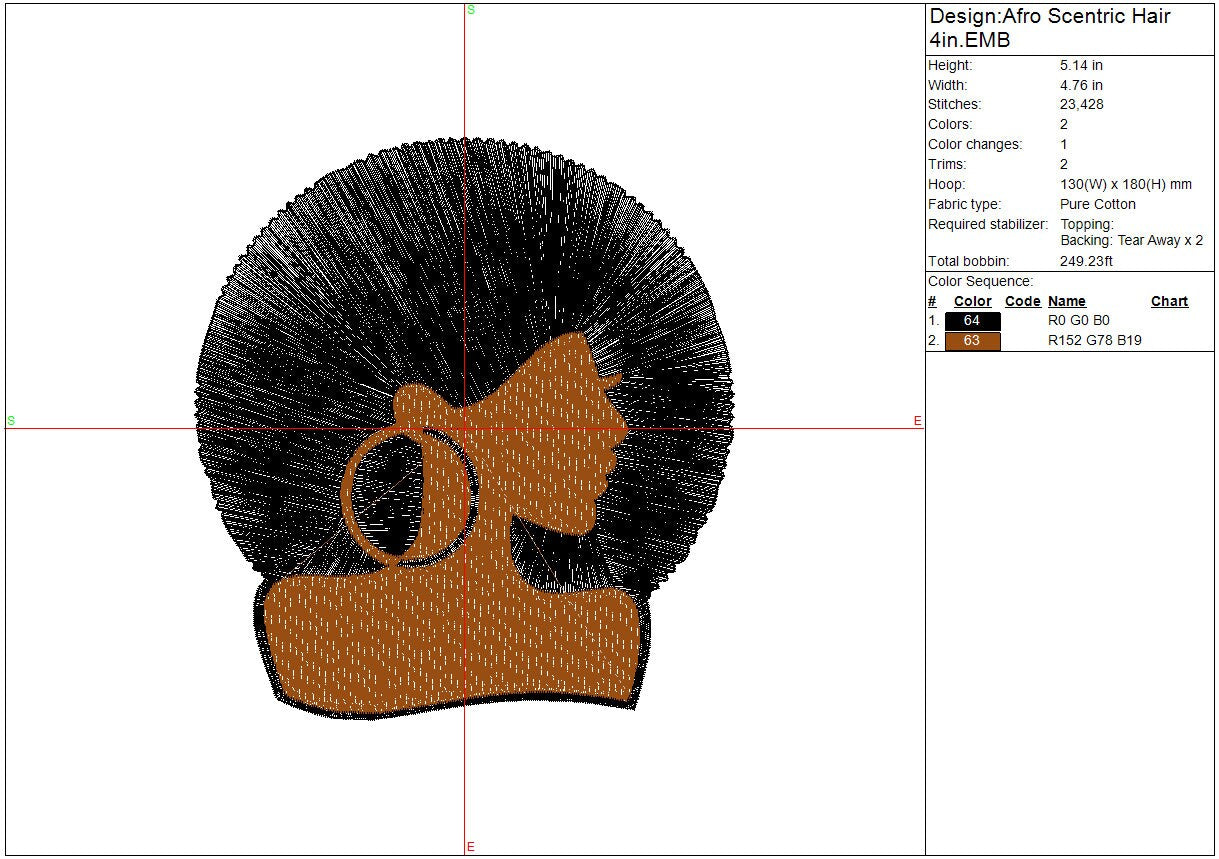
Task: Click the green S marker on the vertical line
Action: 471,9
